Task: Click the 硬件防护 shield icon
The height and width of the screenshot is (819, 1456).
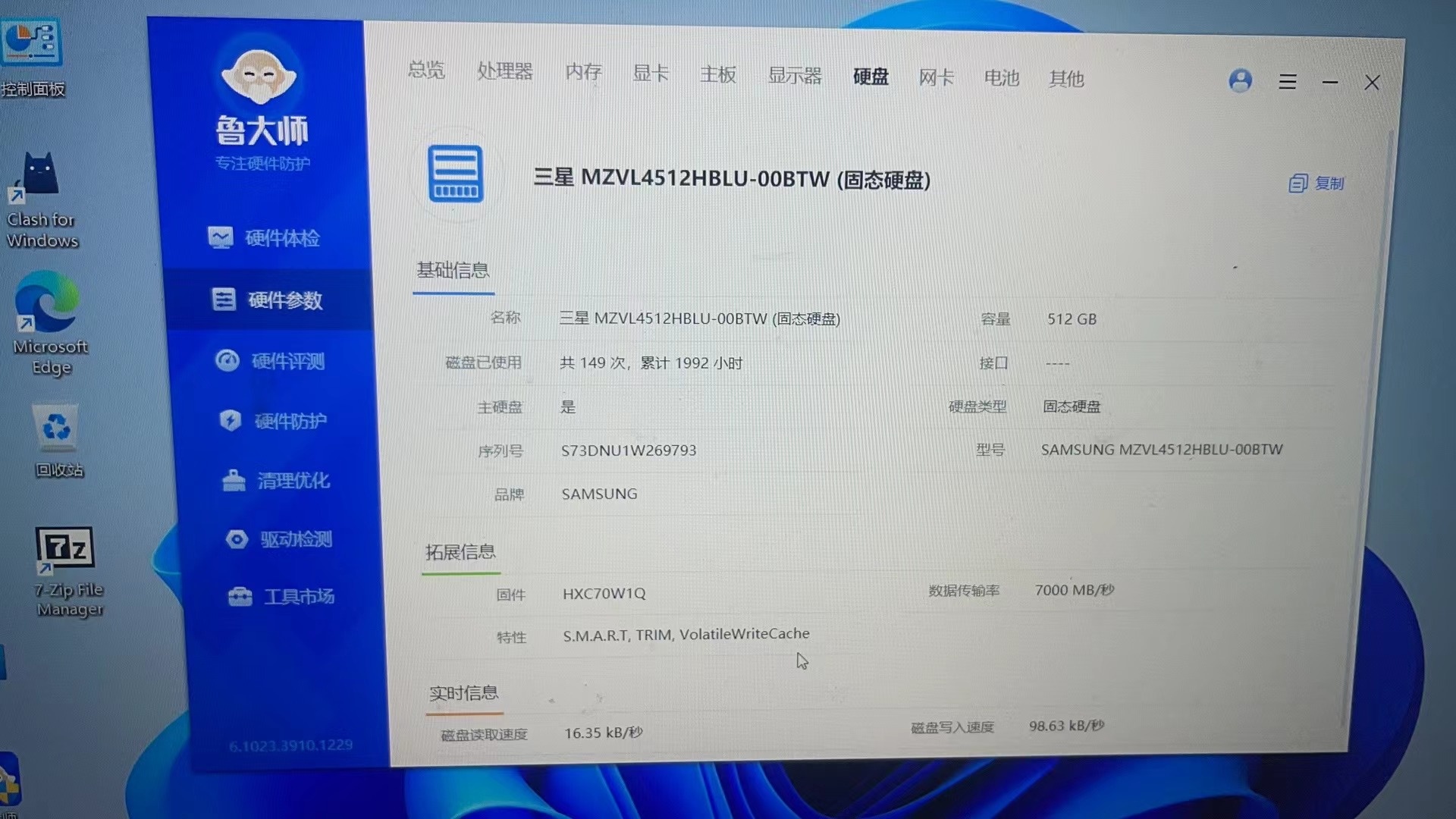Action: pyautogui.click(x=230, y=420)
